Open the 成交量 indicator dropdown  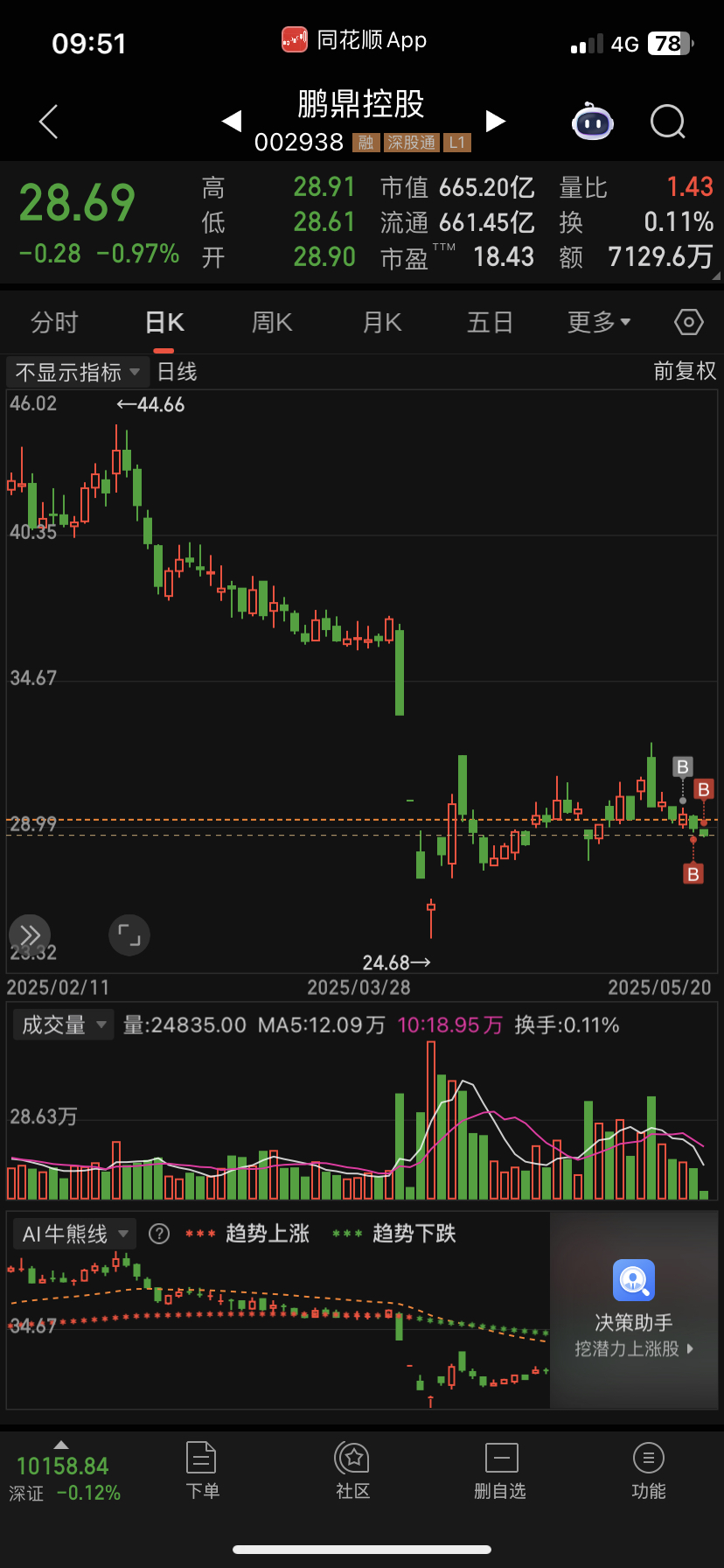[x=62, y=1025]
